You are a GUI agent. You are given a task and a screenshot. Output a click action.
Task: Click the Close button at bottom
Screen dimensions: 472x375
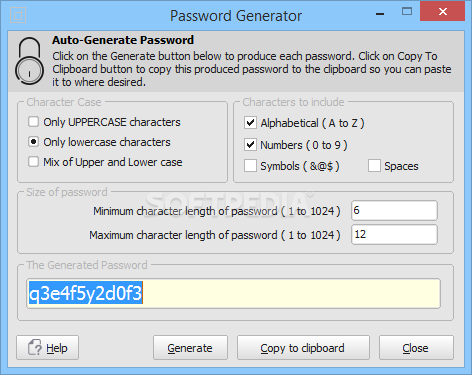[416, 348]
